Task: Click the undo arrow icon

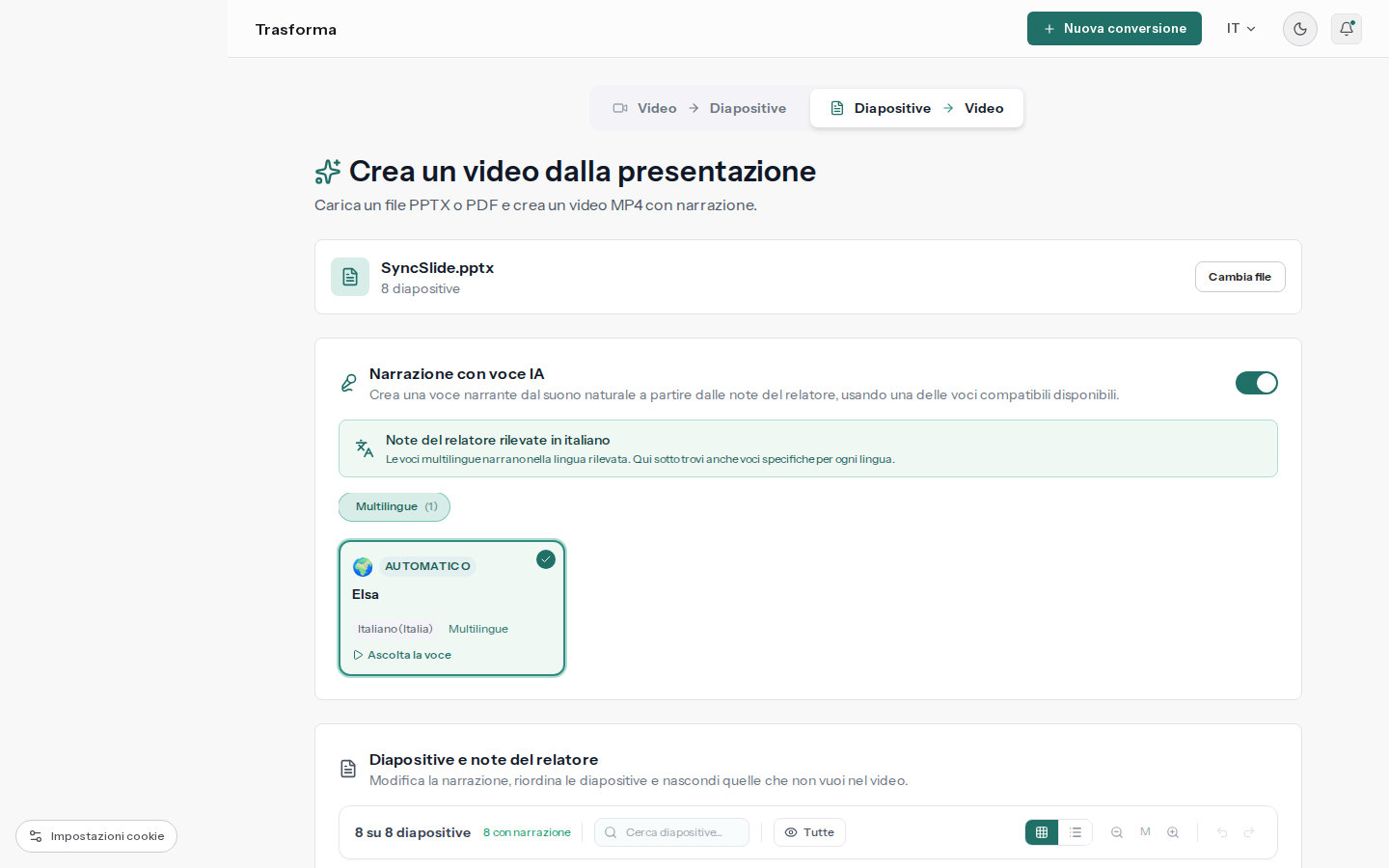Action: 1222,832
